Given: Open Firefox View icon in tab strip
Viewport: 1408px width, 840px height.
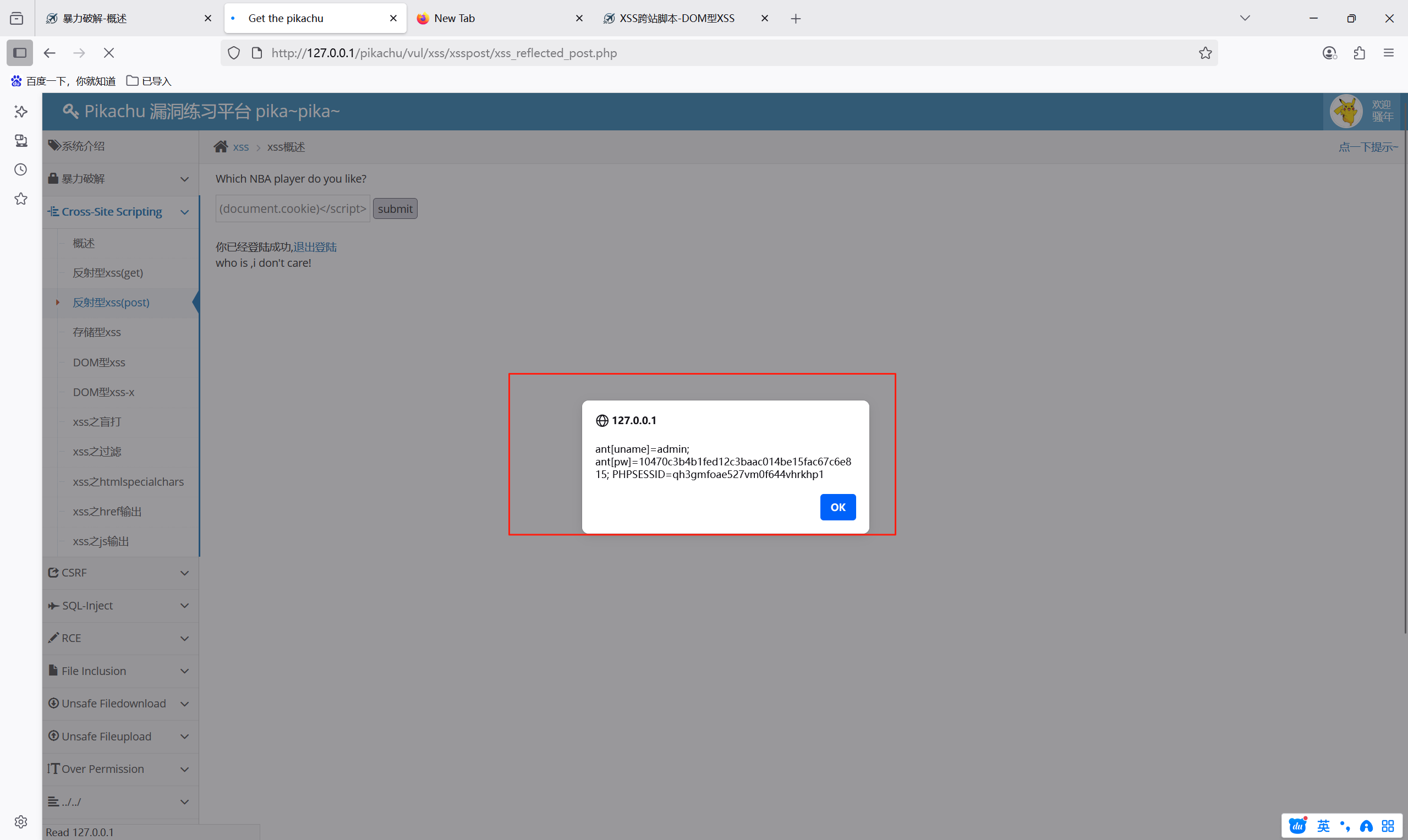Looking at the screenshot, I should pos(17,19).
